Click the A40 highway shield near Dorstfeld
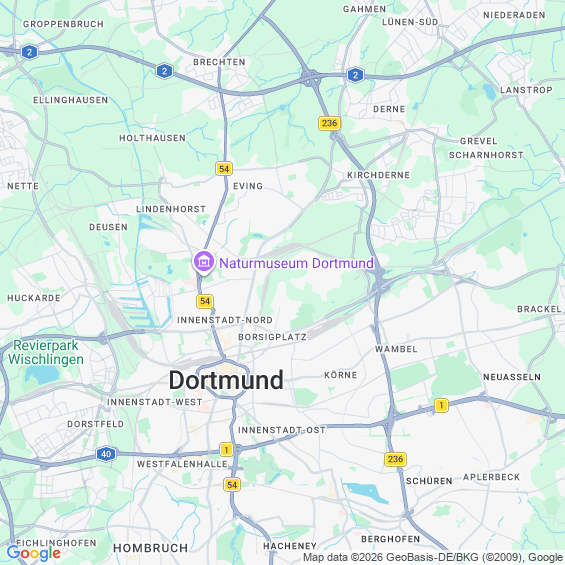This screenshot has height=565, width=565. coord(106,454)
